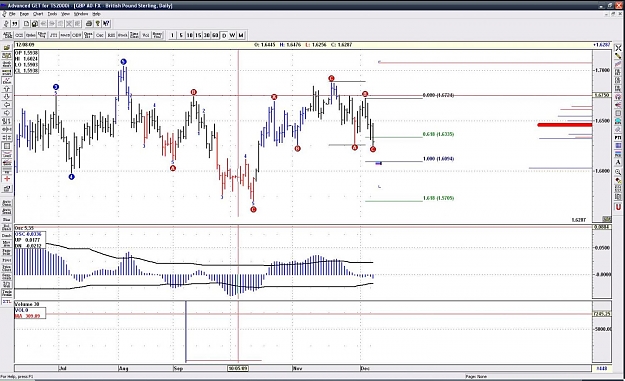Click the Pivot button in left toolbar
Viewport: 625px width, 381px height.
click(x=7, y=260)
